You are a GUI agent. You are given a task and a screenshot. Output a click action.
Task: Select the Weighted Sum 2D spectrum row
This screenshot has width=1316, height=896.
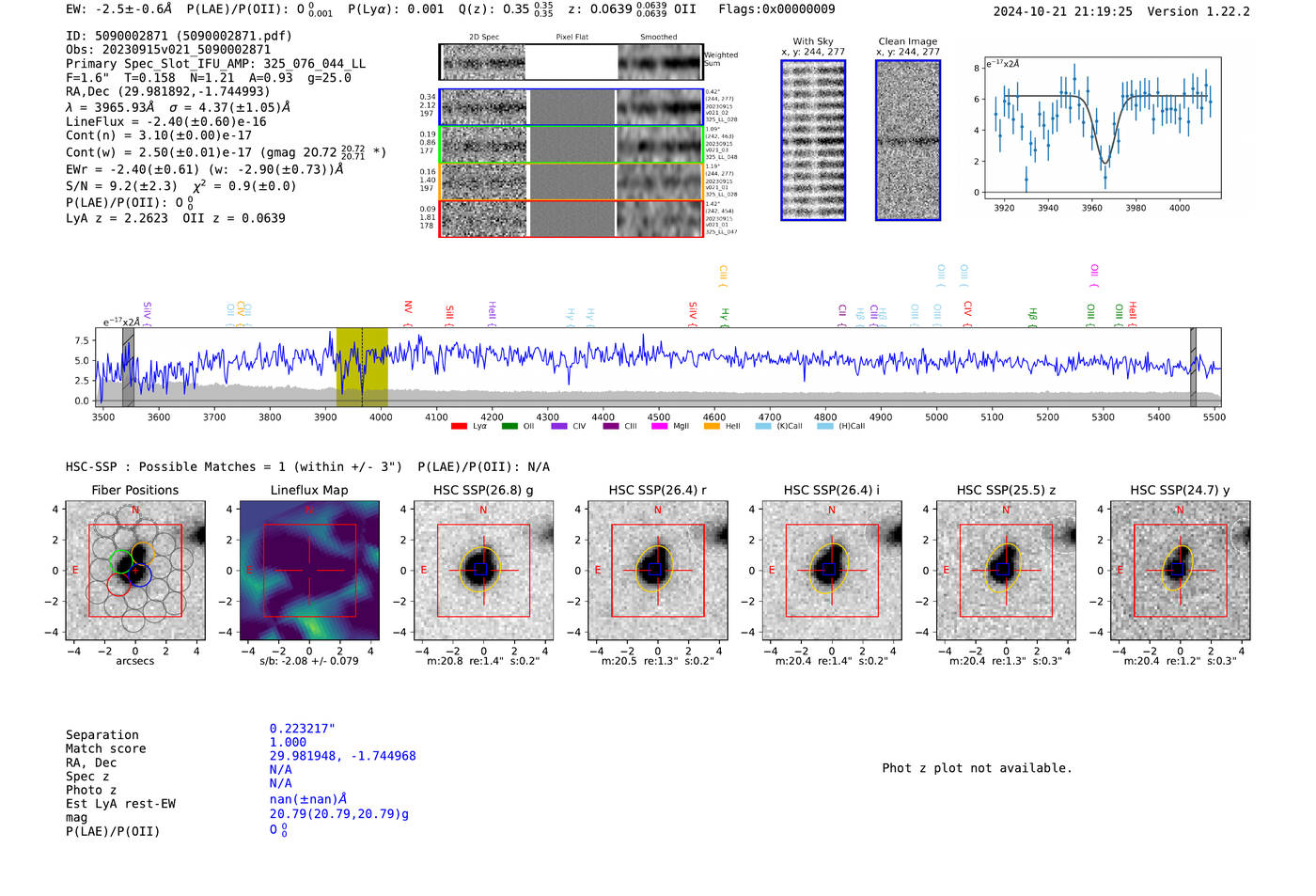[571, 63]
